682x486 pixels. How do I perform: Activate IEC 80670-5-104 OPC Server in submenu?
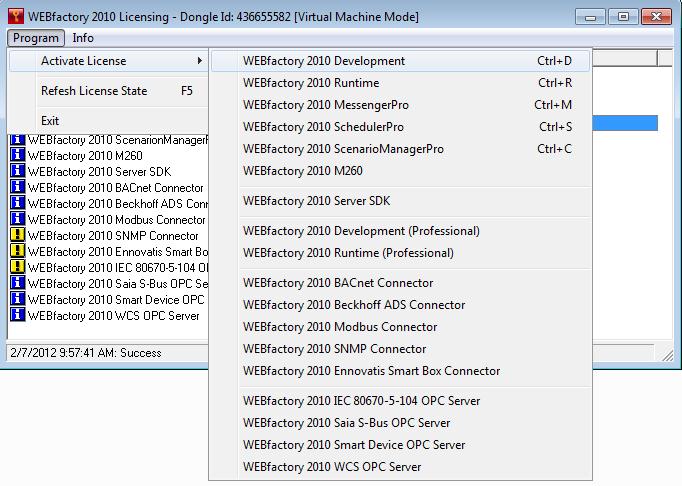coord(400,401)
